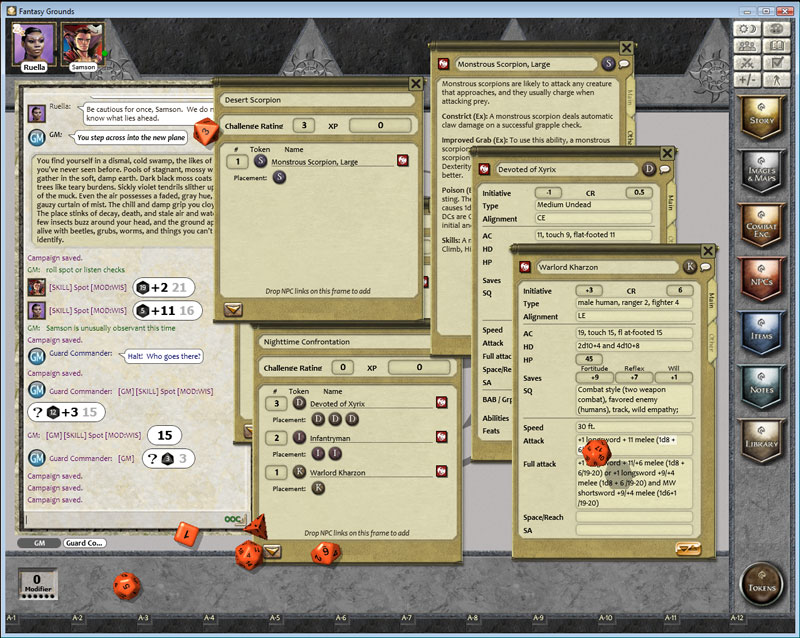800x638 pixels.
Task: Toggle the checkmark icon in the top toolbar
Action: (777, 62)
